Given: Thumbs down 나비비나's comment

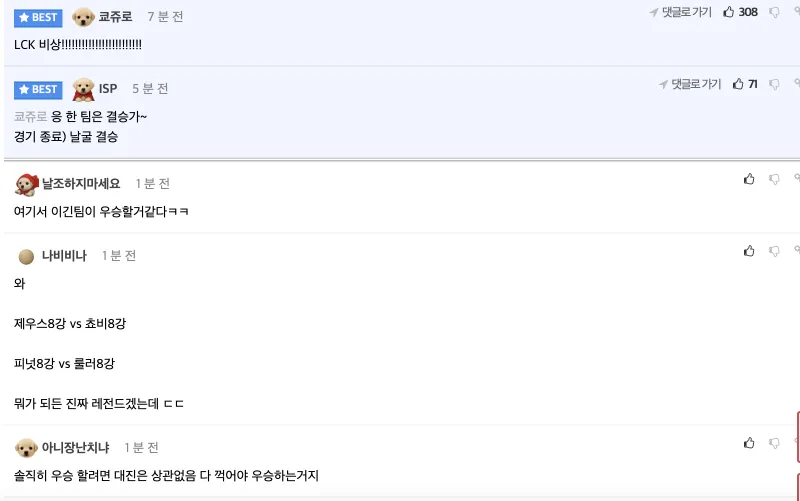Looking at the screenshot, I should [774, 251].
